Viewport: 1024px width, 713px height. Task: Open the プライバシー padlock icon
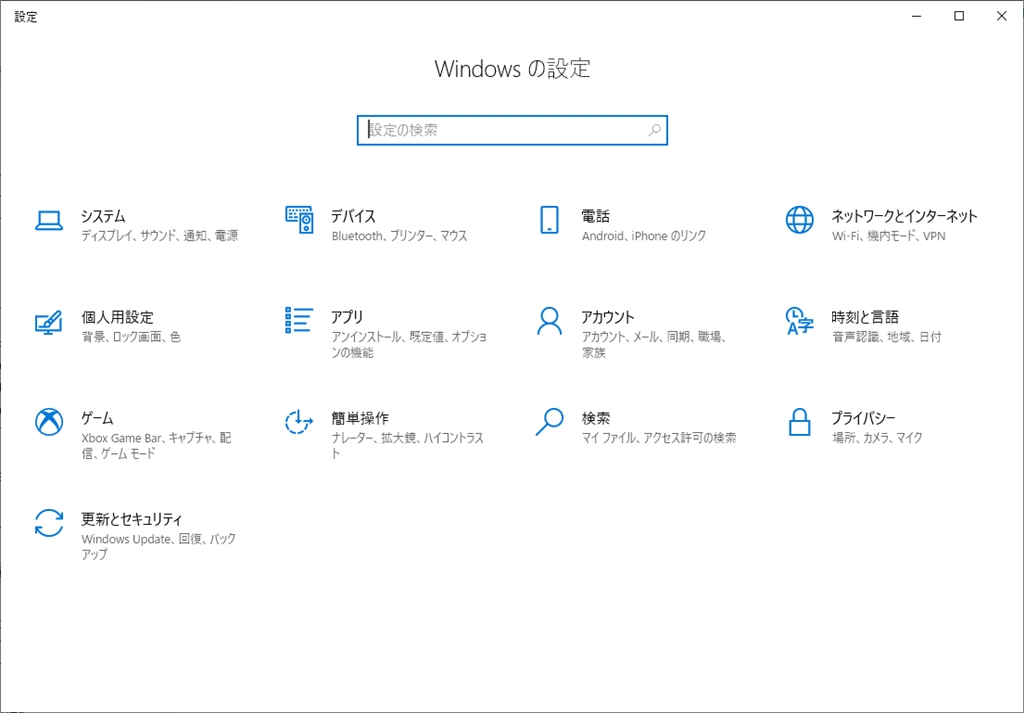coord(799,422)
